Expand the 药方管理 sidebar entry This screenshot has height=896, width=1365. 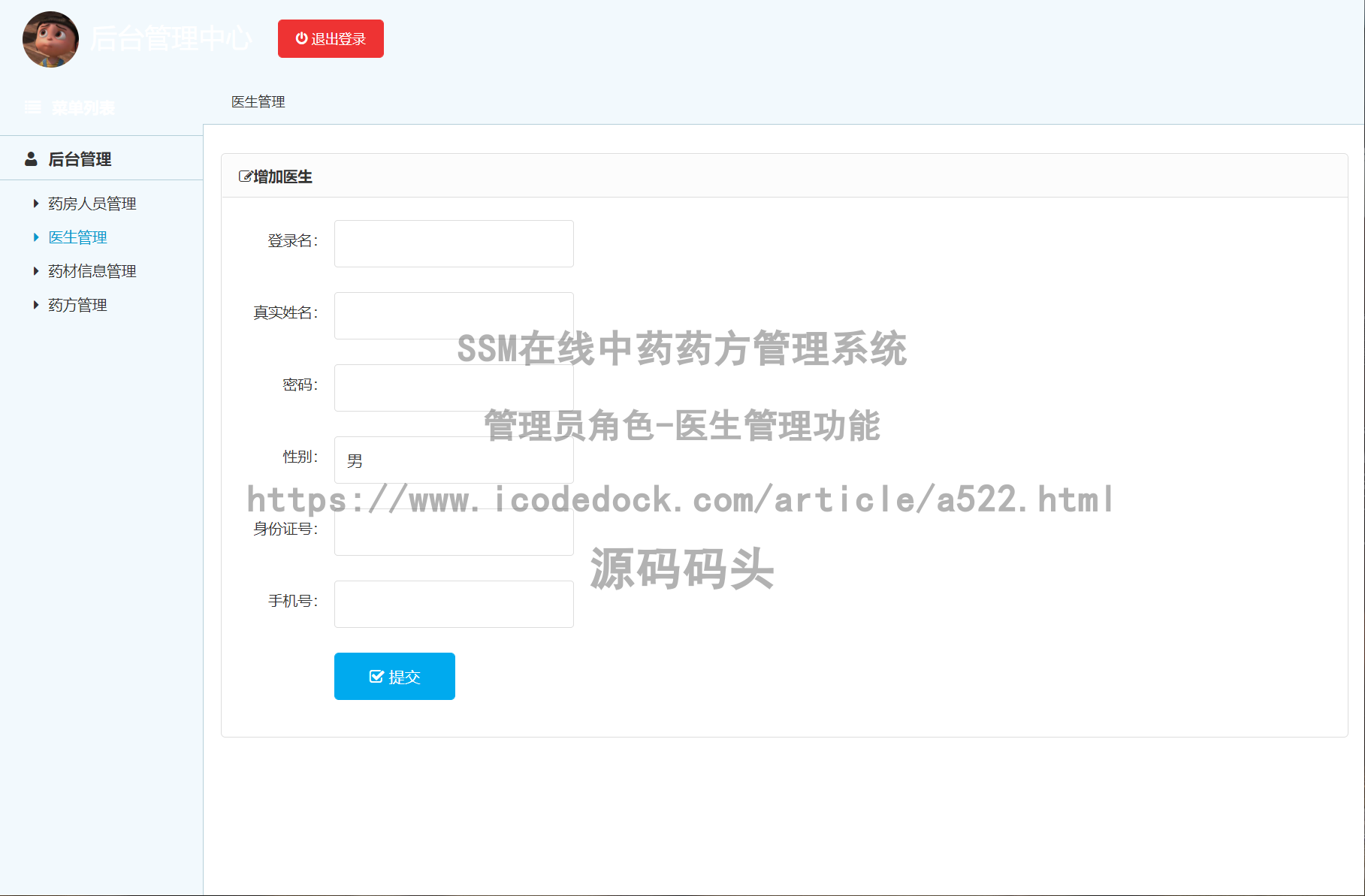pyautogui.click(x=77, y=304)
